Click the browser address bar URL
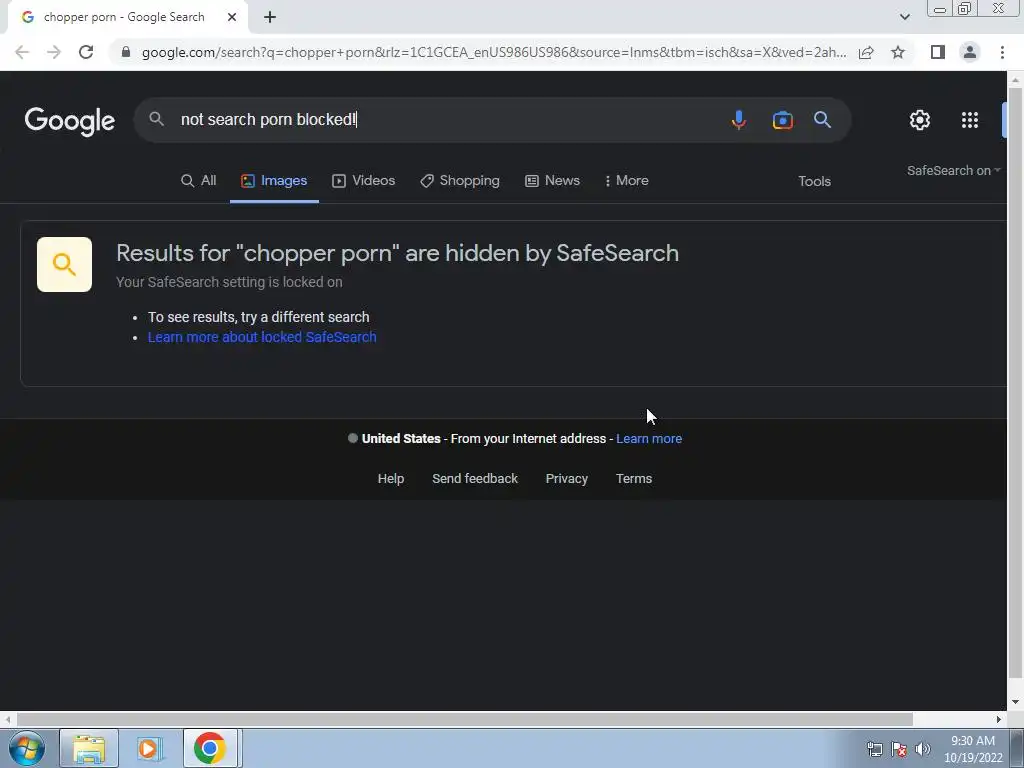This screenshot has width=1024, height=768. pos(494,52)
